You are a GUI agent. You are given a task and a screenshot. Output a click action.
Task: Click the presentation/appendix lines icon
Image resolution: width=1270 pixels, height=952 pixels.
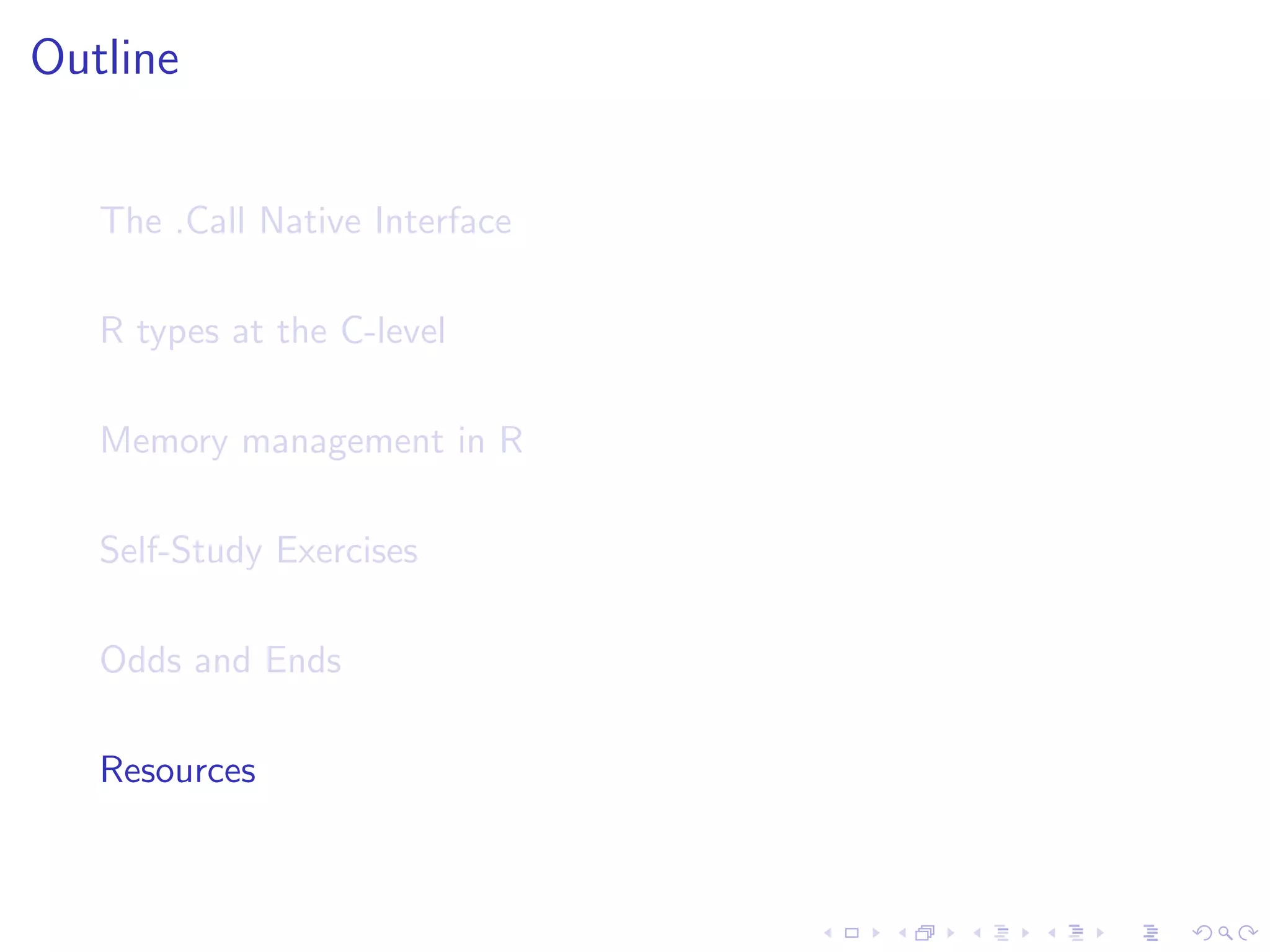coord(1150,933)
